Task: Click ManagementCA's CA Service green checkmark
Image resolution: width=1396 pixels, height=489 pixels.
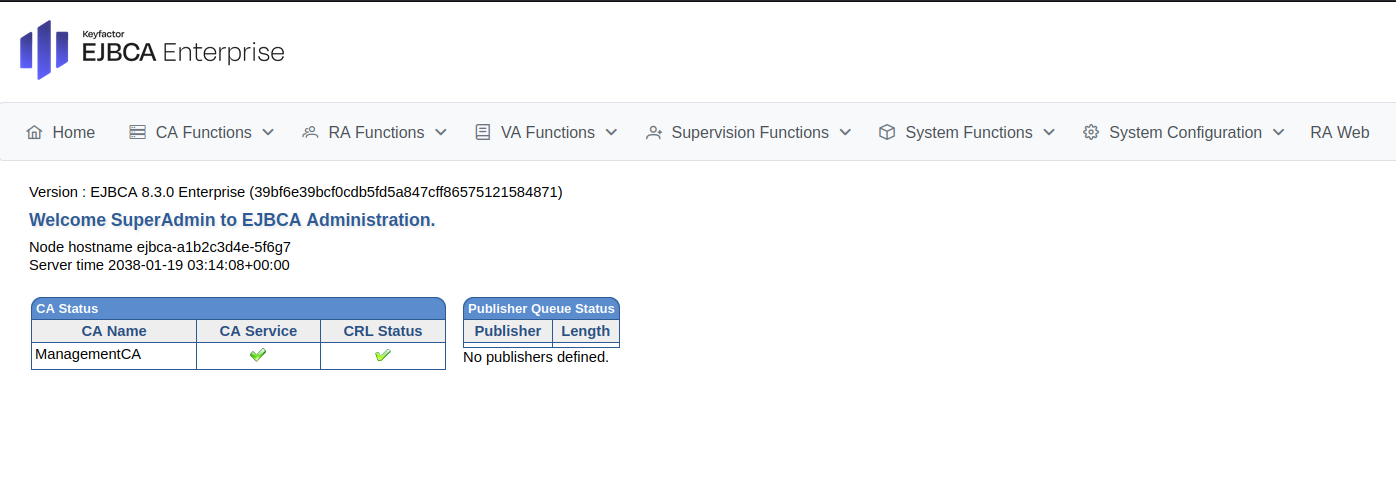Action: pos(258,355)
